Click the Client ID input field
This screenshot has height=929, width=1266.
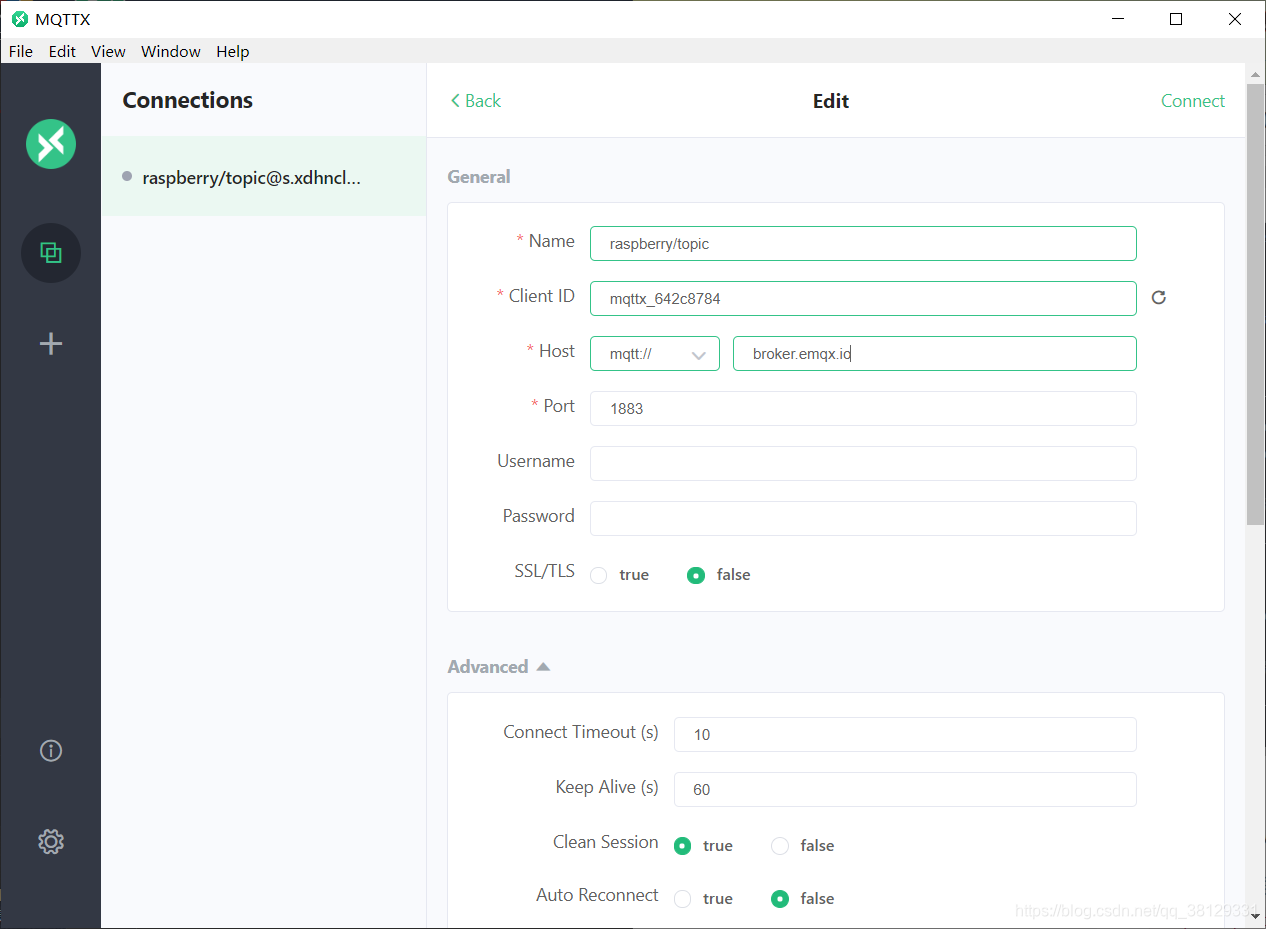click(863, 299)
